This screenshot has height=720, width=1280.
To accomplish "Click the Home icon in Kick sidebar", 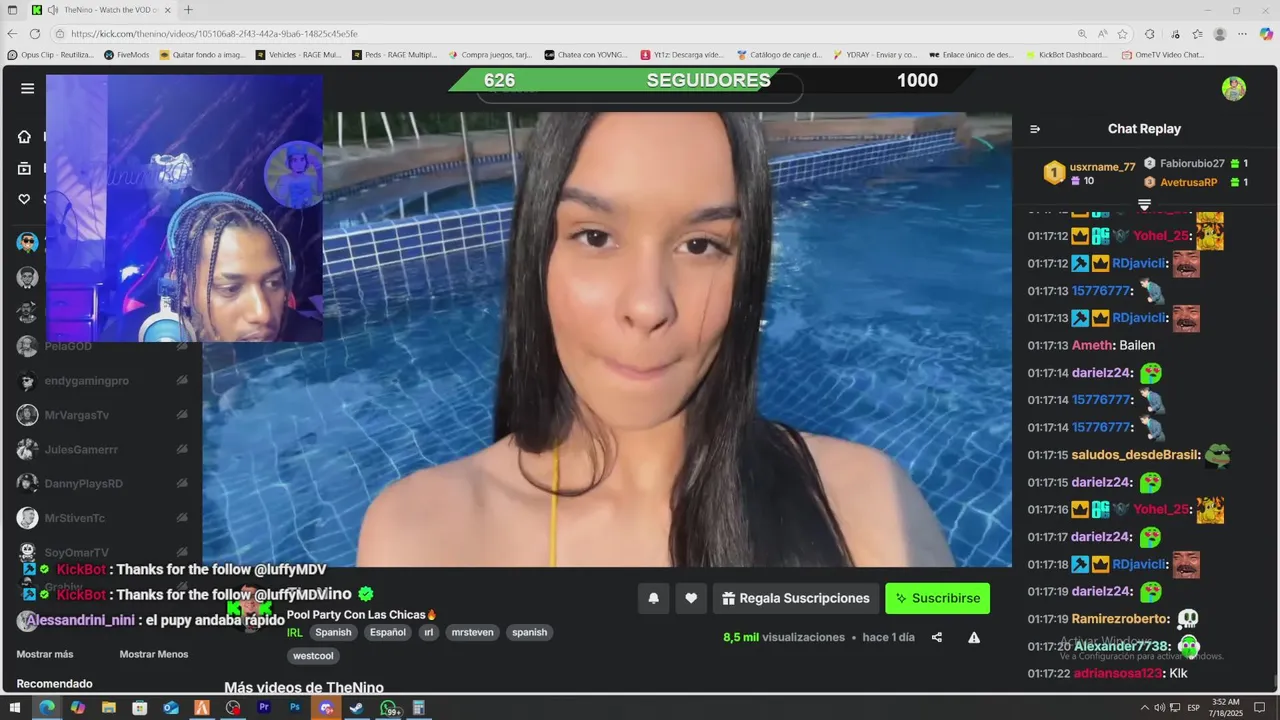I will [24, 137].
